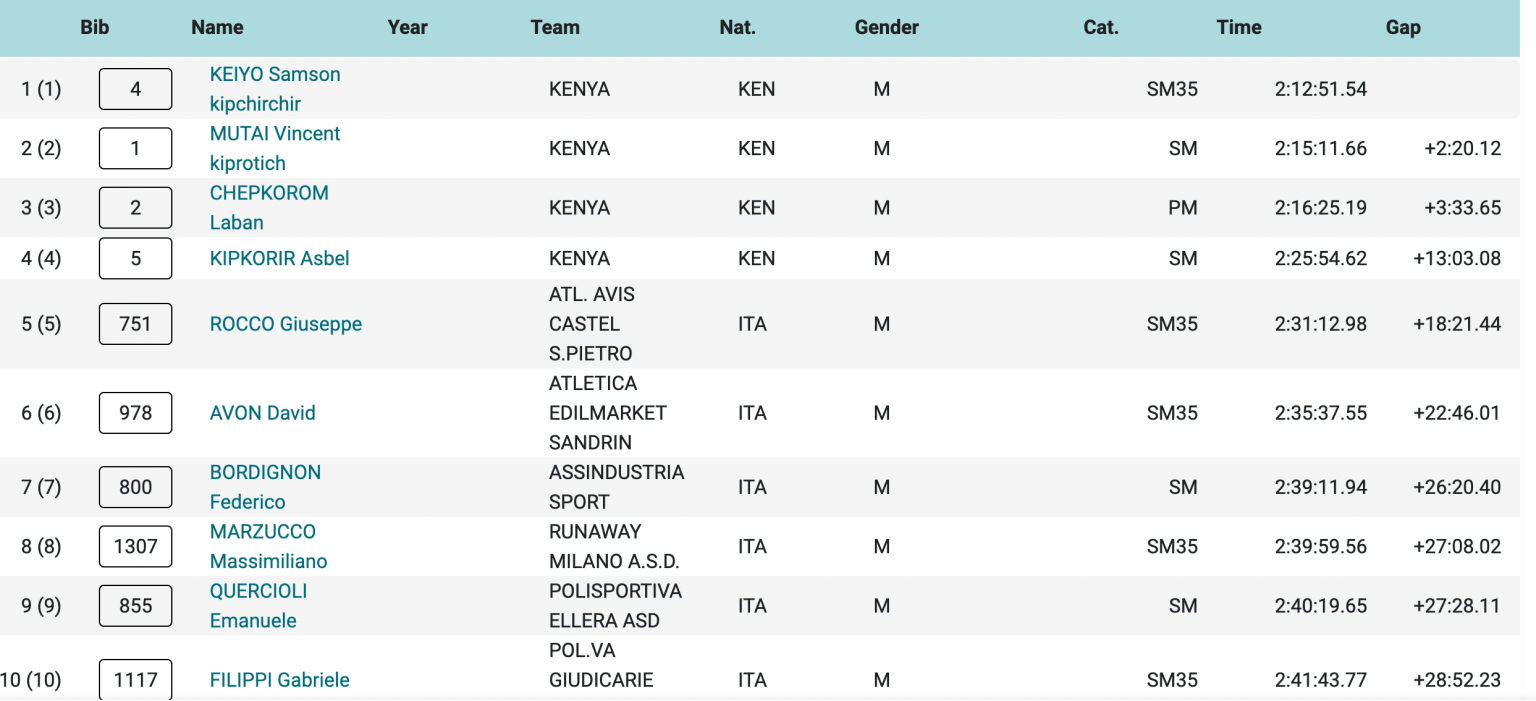Sort by the Time column header

tap(1239, 28)
